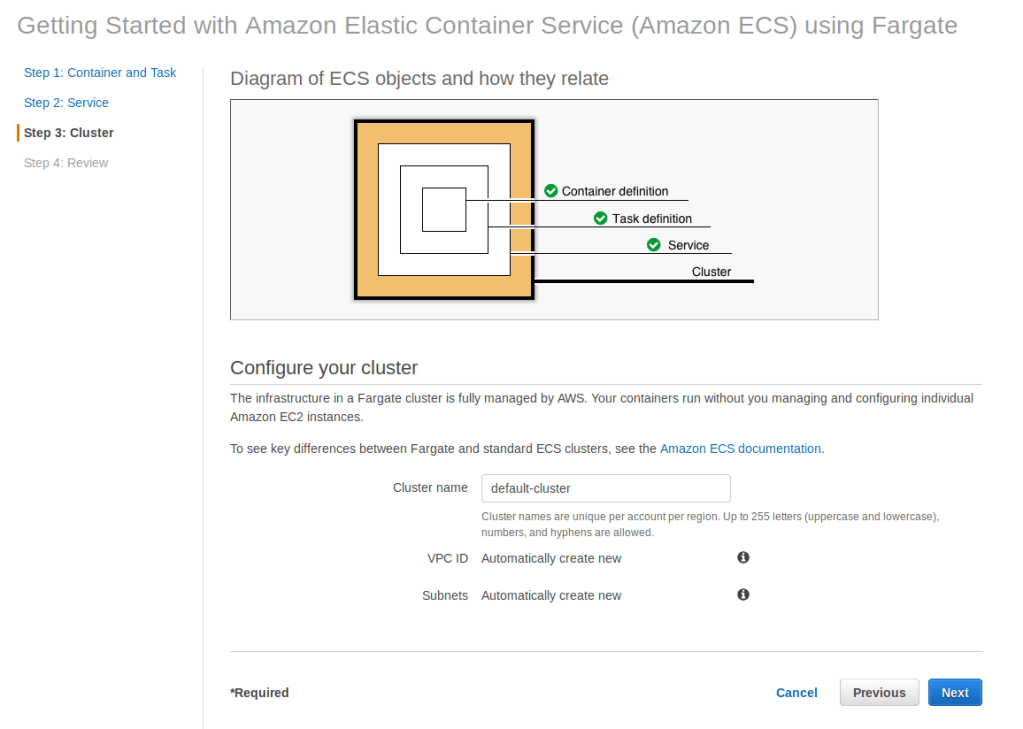Click the Subnets info icon

pyautogui.click(x=743, y=595)
